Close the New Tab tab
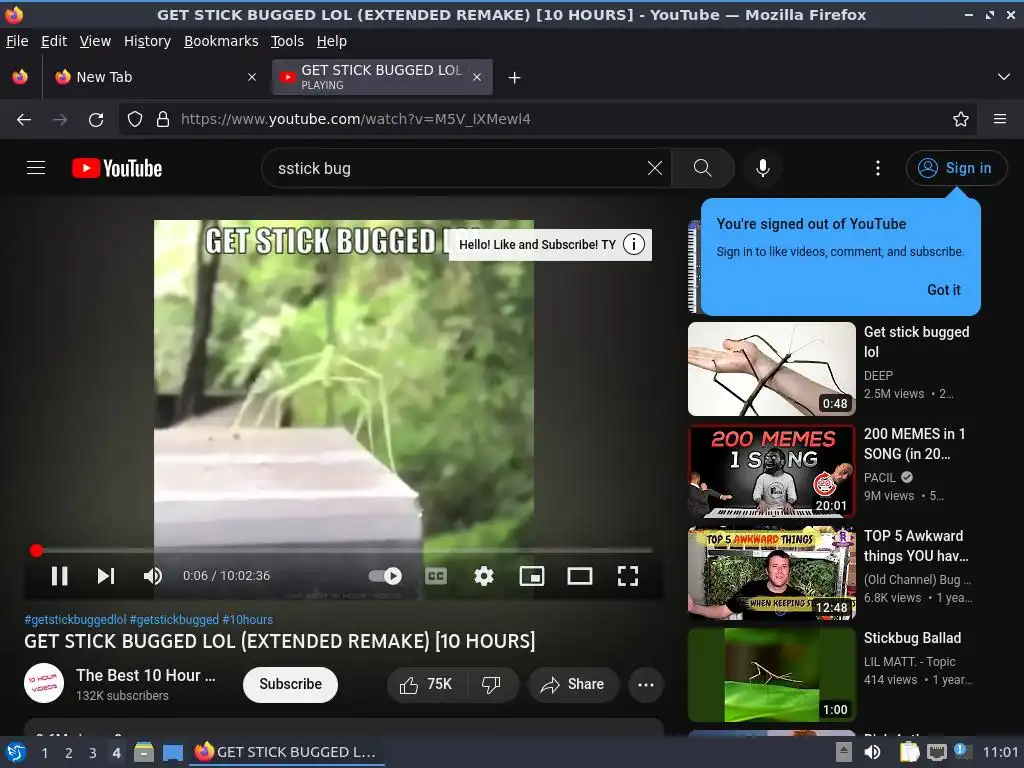1024x768 pixels. point(251,77)
